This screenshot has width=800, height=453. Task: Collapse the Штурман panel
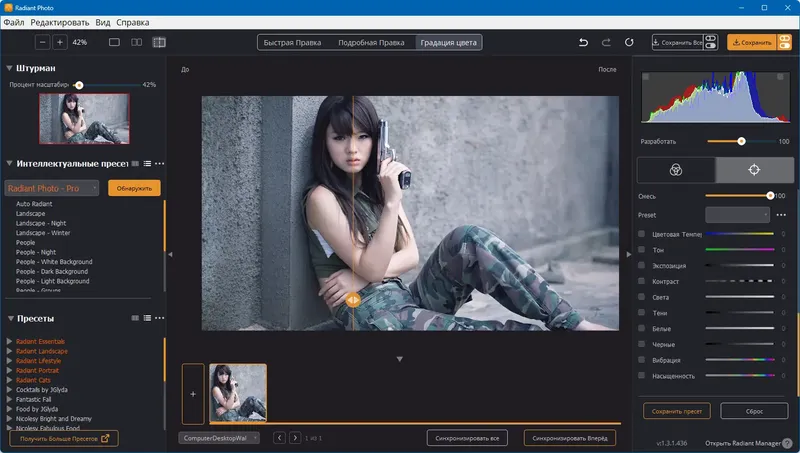[9, 68]
